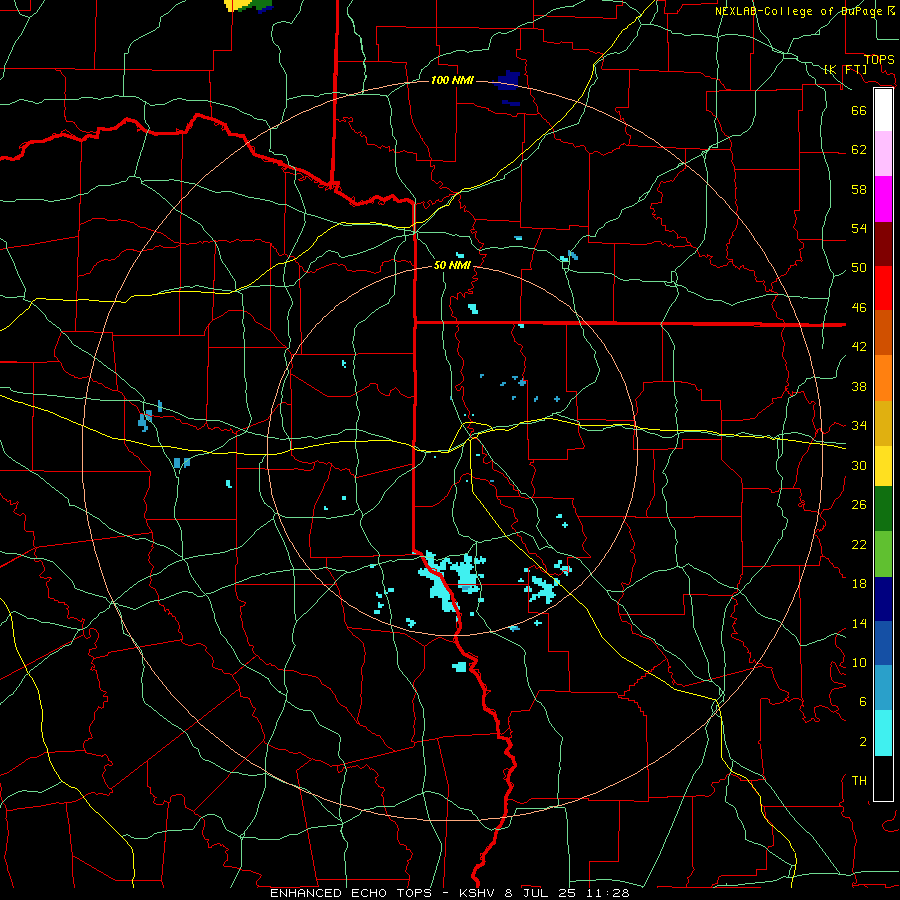Click the "TOPS" legend heading
Screen dimensions: 900x900
pos(879,59)
